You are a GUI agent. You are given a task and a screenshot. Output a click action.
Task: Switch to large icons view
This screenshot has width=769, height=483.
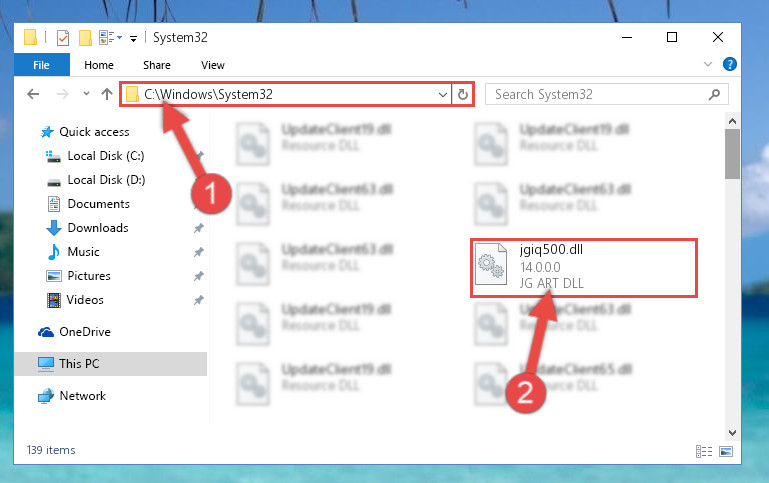(726, 451)
